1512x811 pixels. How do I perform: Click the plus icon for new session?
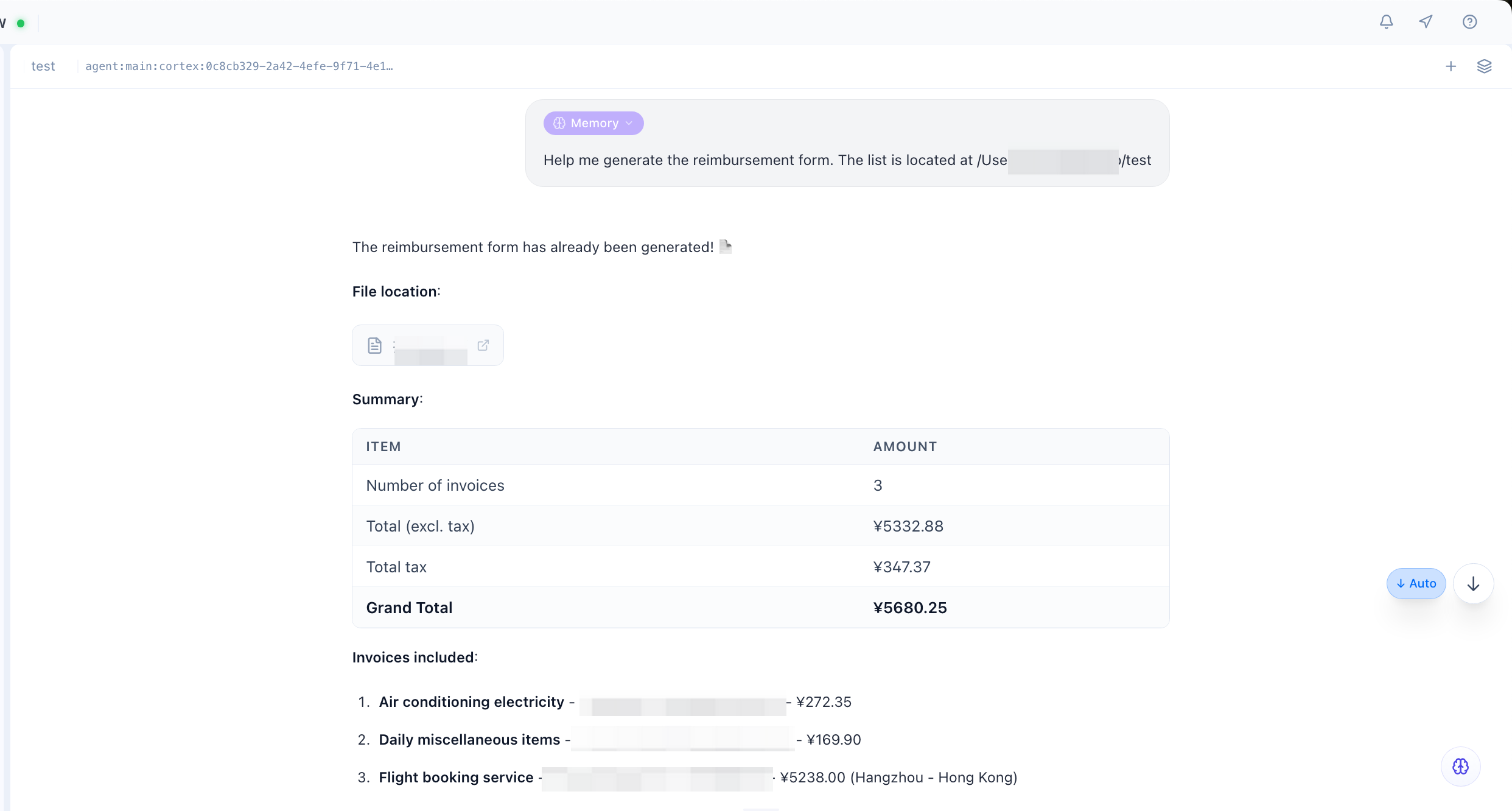(x=1451, y=66)
